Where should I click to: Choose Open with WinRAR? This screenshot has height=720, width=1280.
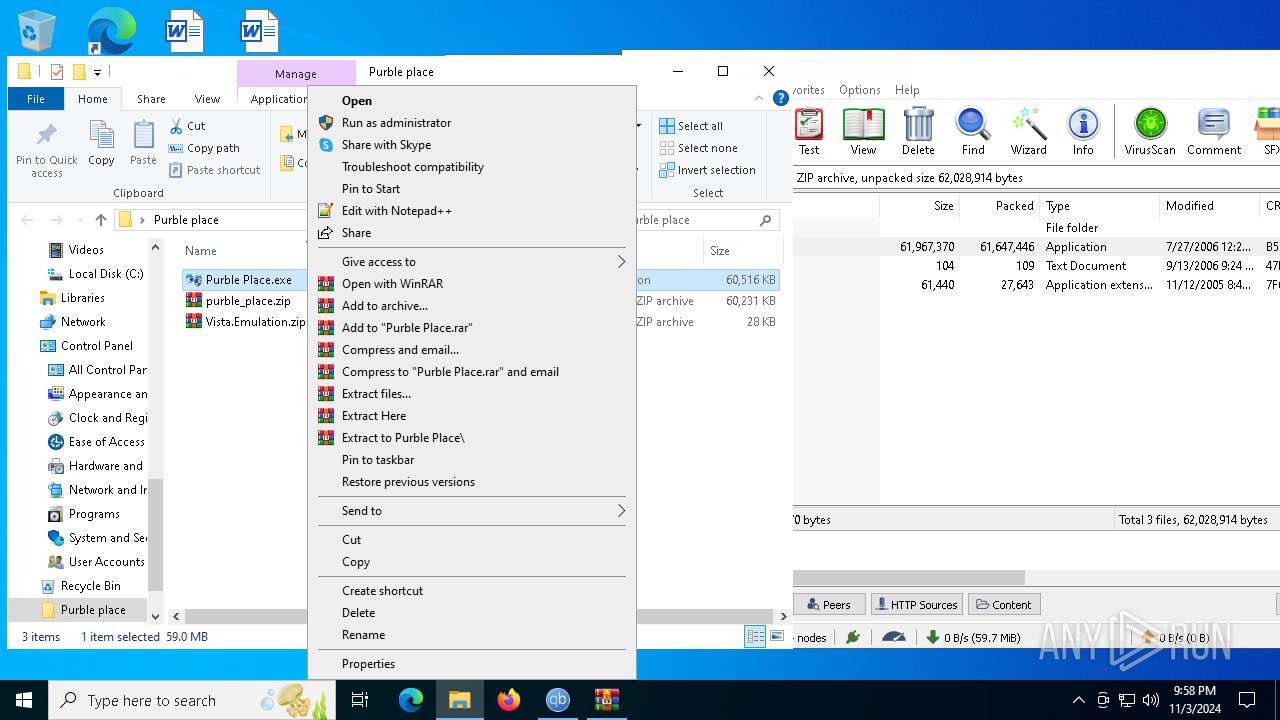click(x=472, y=284)
